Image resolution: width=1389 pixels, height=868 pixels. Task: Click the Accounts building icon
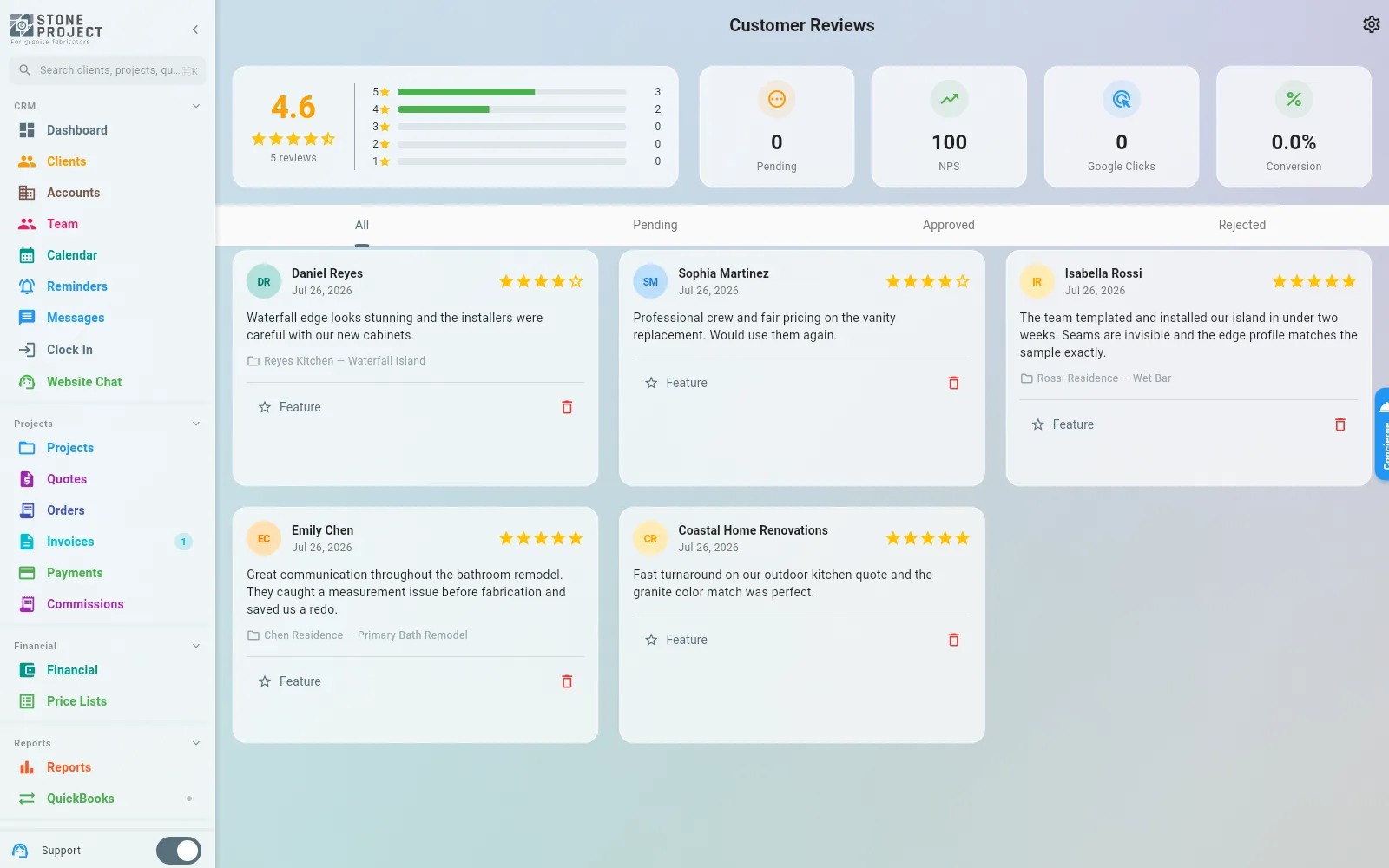[27, 193]
